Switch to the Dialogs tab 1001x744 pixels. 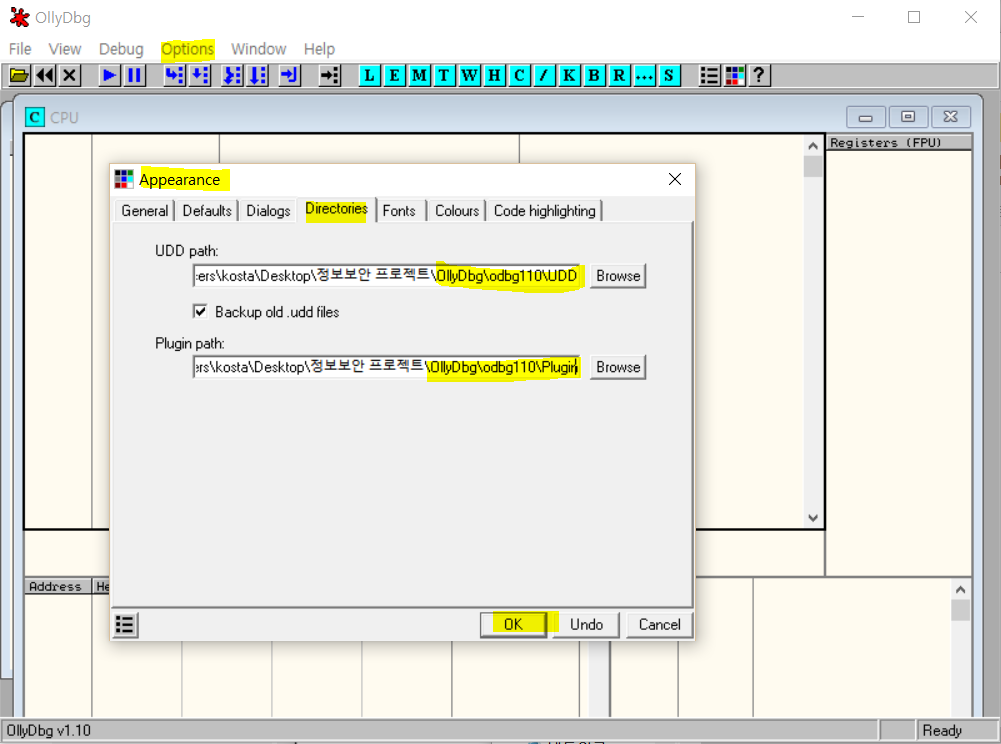pyautogui.click(x=268, y=211)
